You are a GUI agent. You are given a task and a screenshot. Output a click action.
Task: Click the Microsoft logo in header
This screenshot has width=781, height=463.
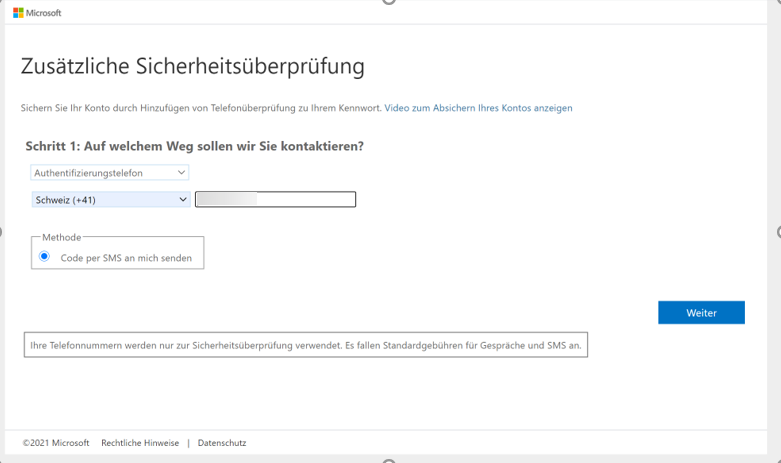click(37, 13)
